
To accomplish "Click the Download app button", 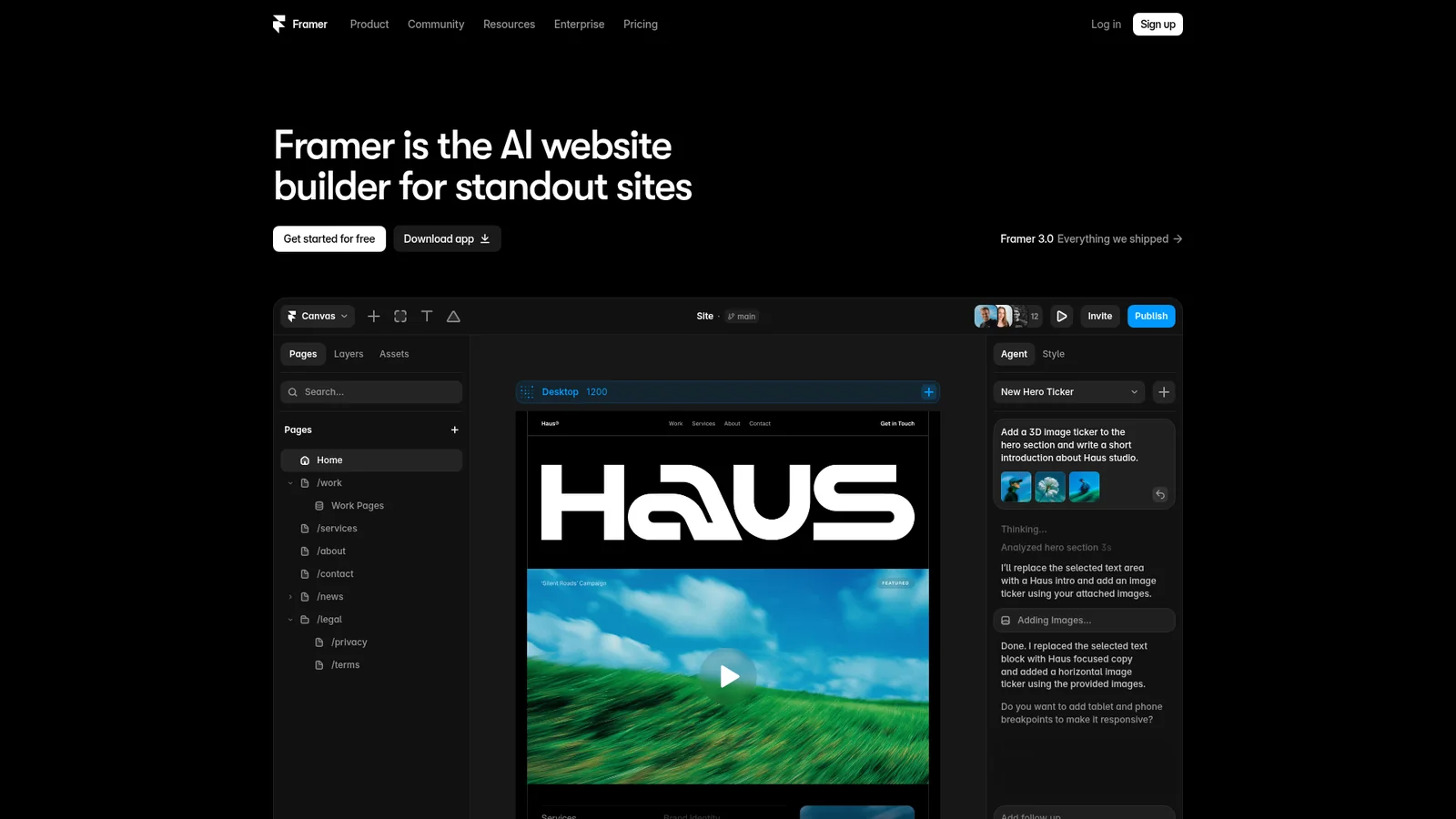I will click(447, 238).
